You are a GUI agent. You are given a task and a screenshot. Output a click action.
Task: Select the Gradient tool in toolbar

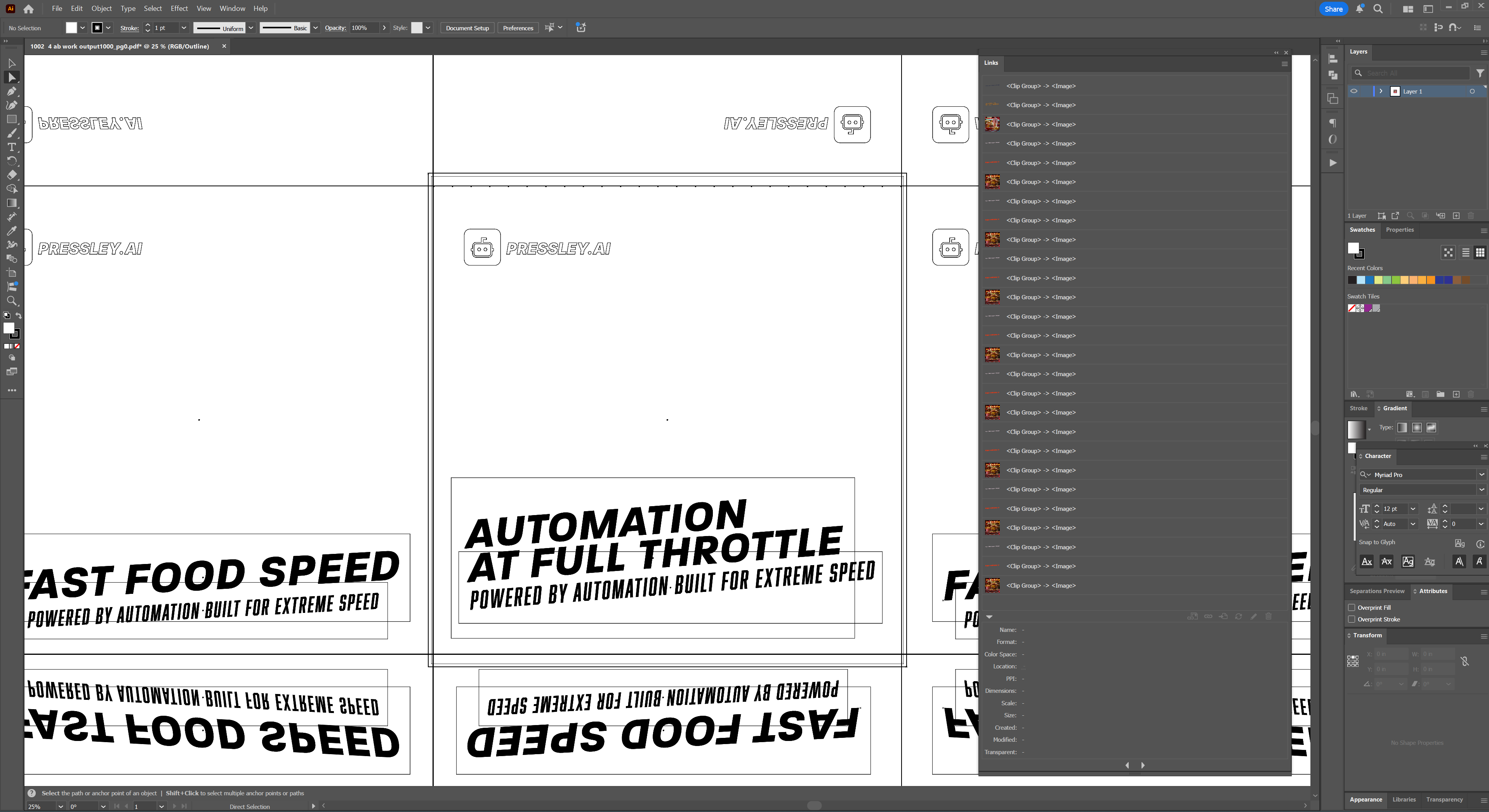coord(12,203)
